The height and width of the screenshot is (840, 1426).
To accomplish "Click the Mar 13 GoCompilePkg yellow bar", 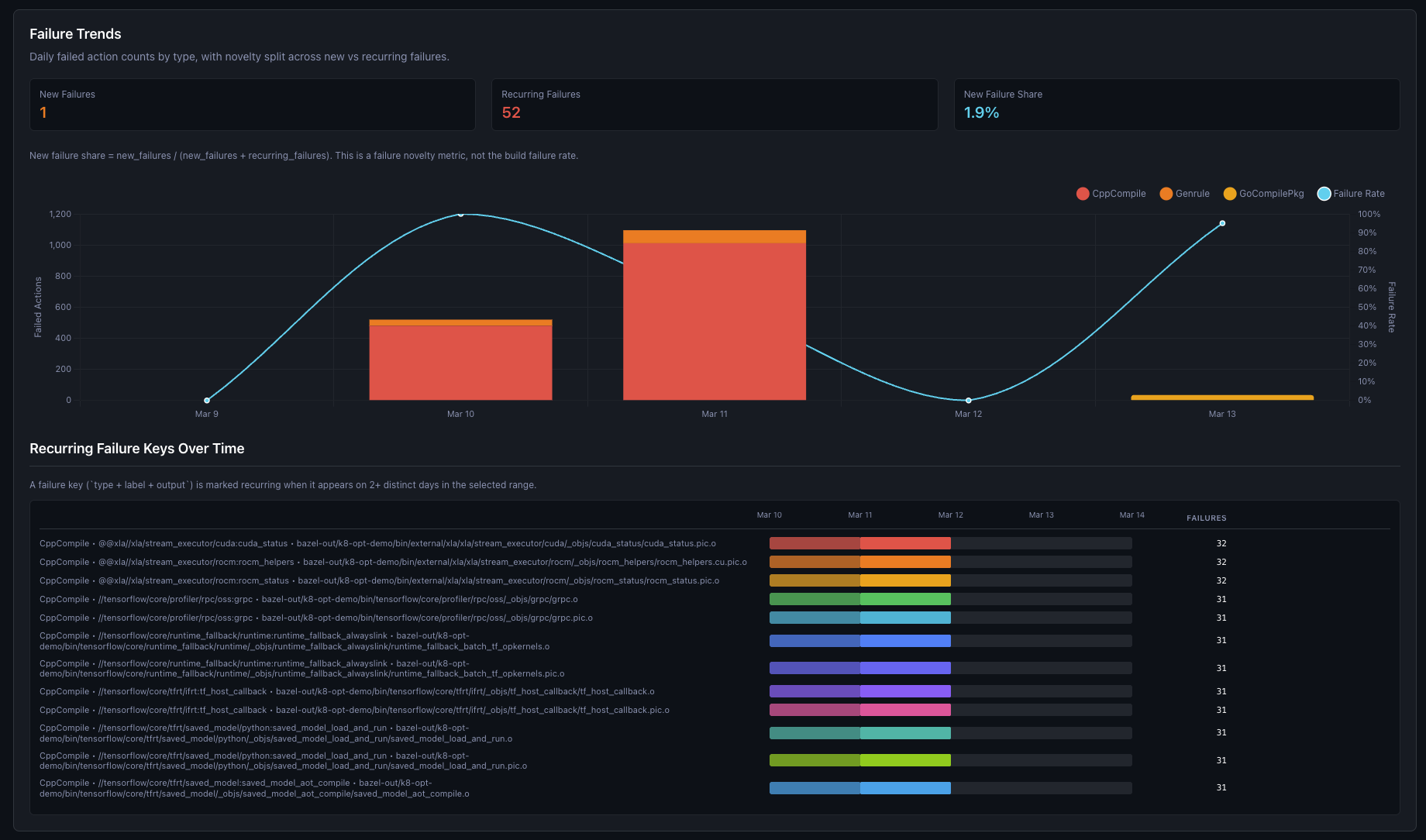I will tap(1222, 398).
